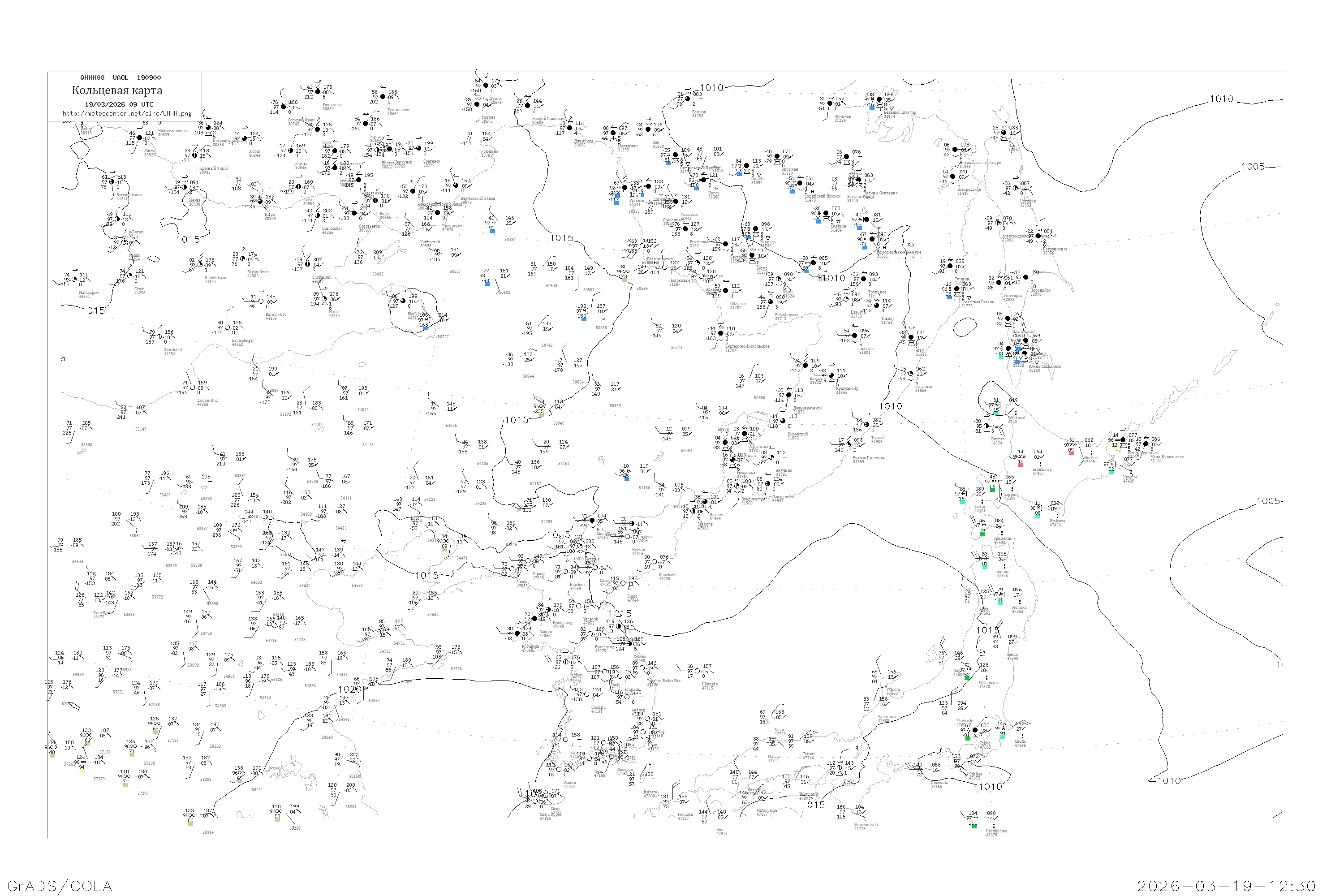Click the filled cloud circle at Кяхта station

click(x=139, y=138)
